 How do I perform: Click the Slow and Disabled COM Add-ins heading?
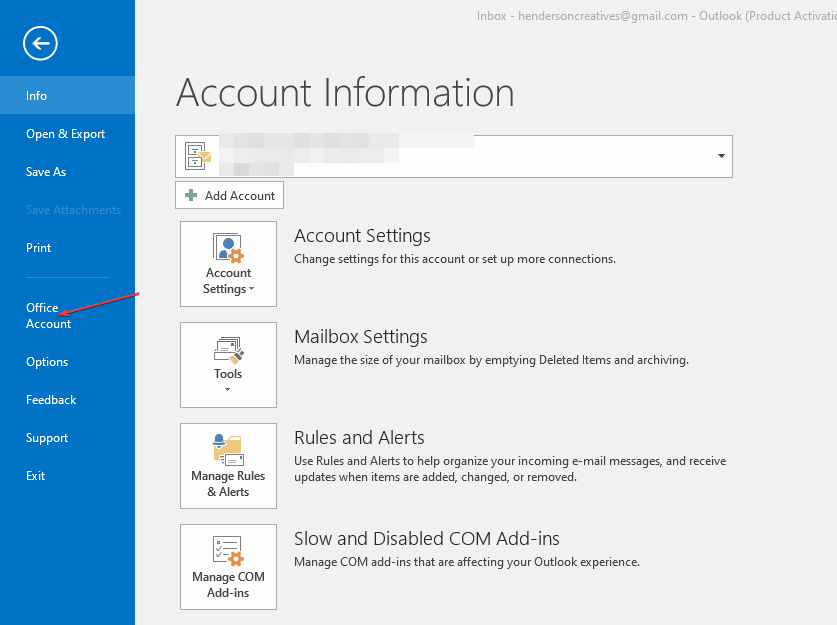click(x=427, y=539)
